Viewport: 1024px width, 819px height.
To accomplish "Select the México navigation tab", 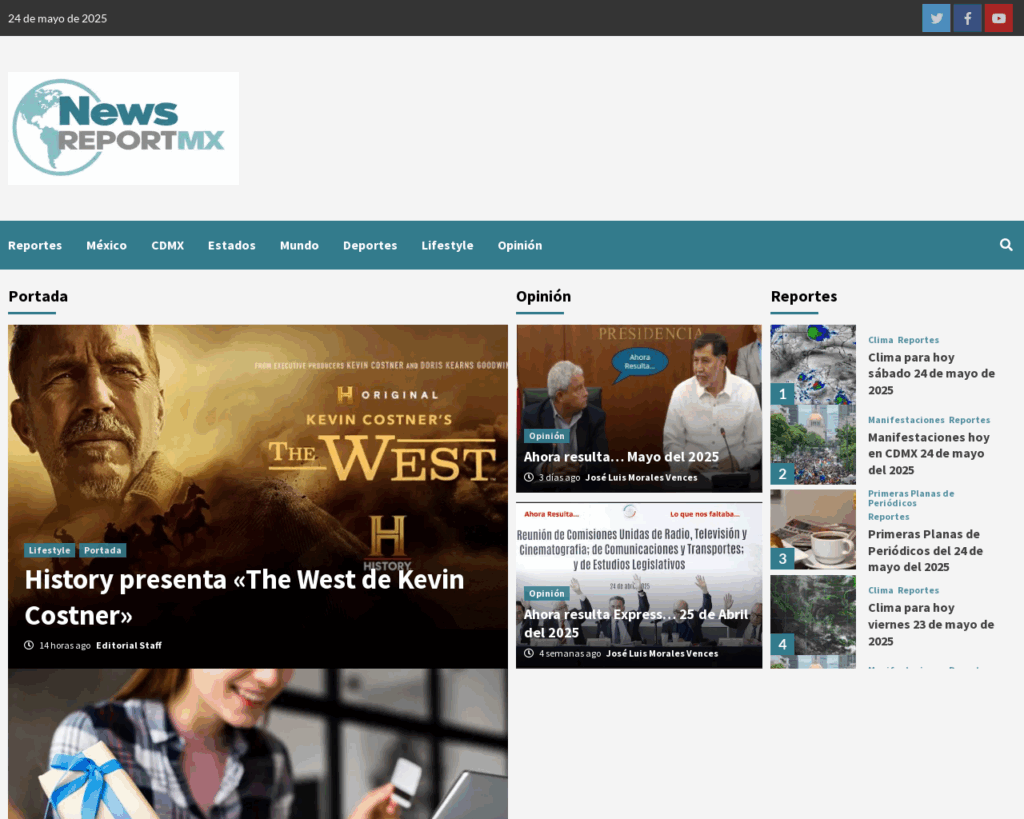I will [x=106, y=245].
